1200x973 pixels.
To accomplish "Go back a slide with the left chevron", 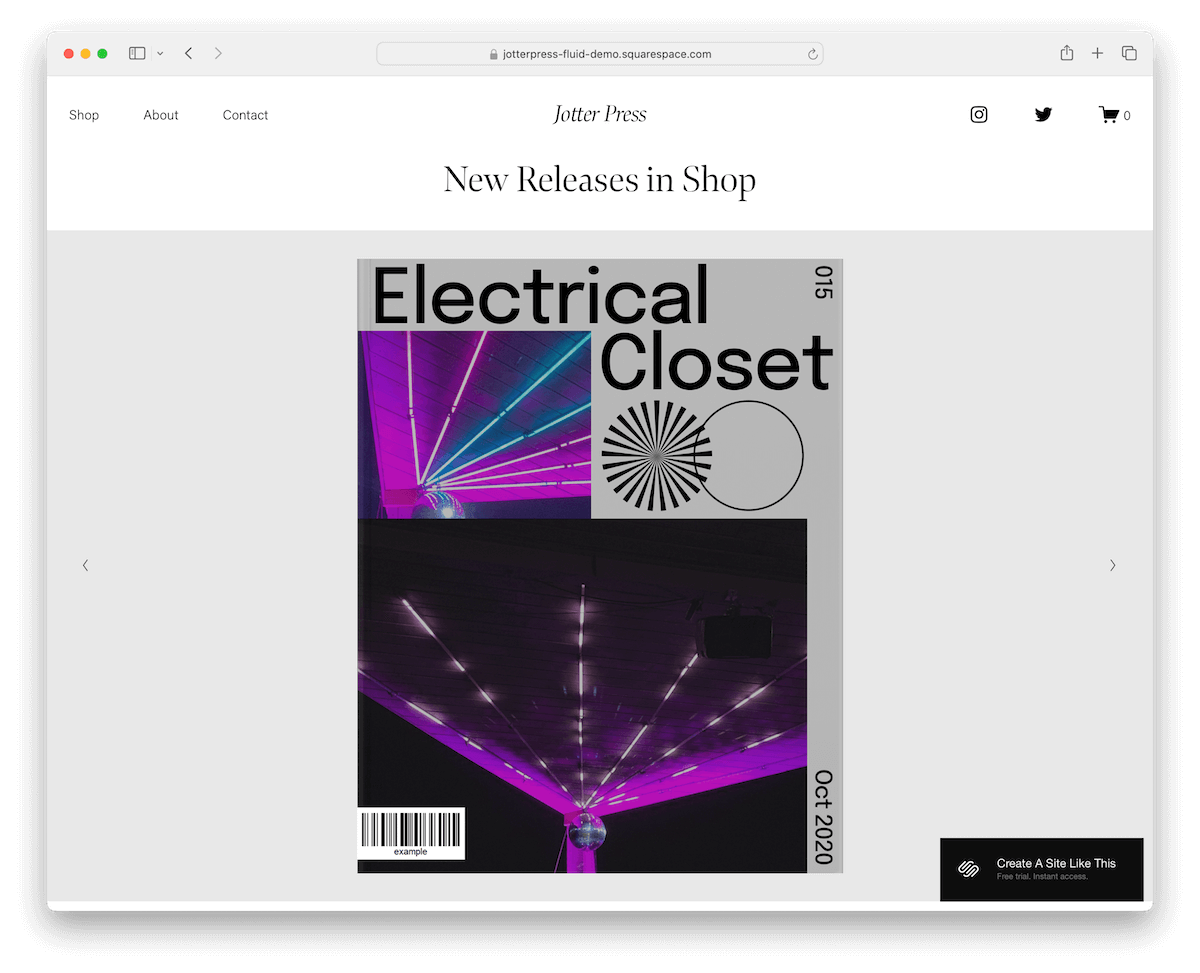I will (85, 565).
